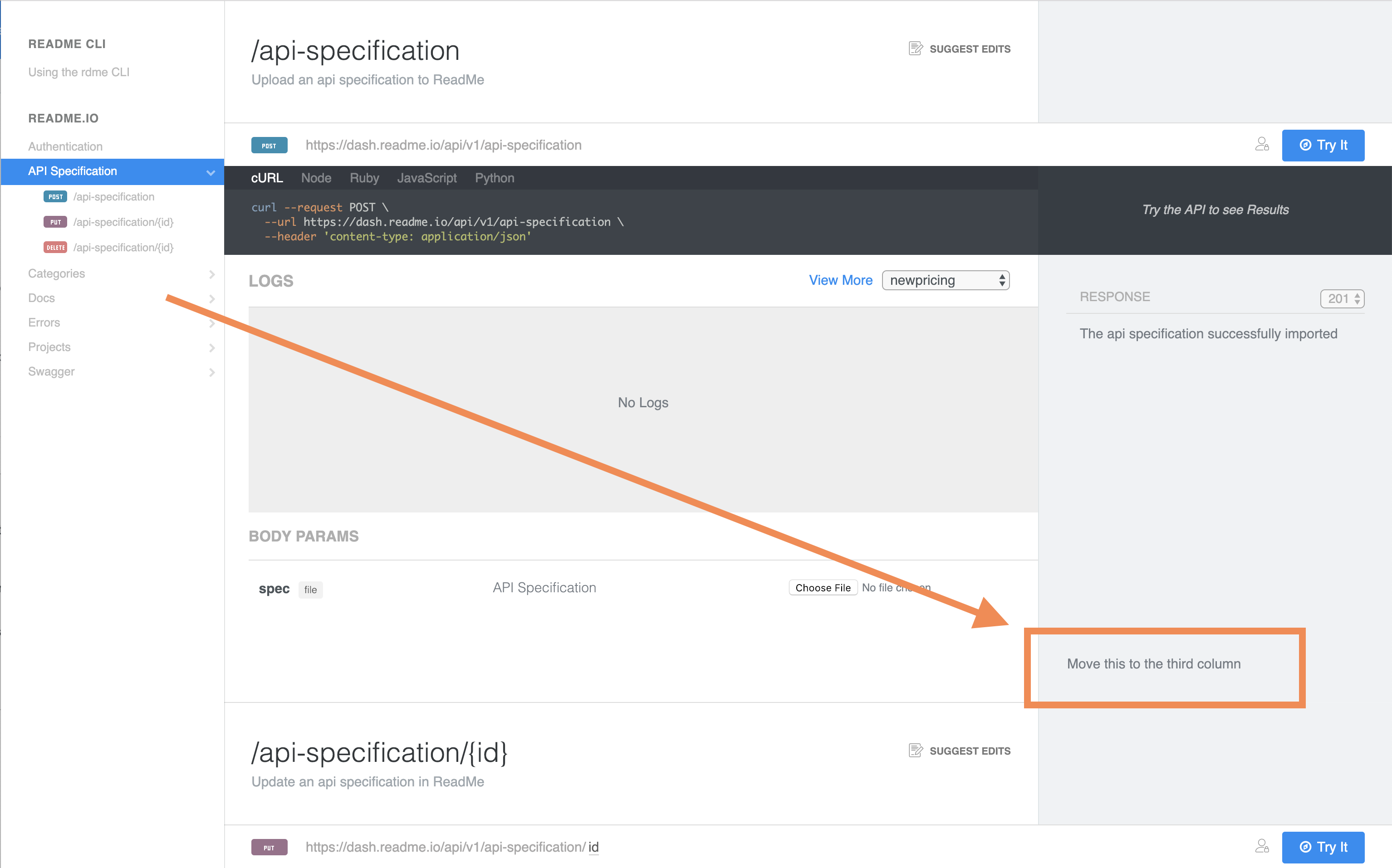
Task: Open the View More logs link
Action: coord(840,280)
